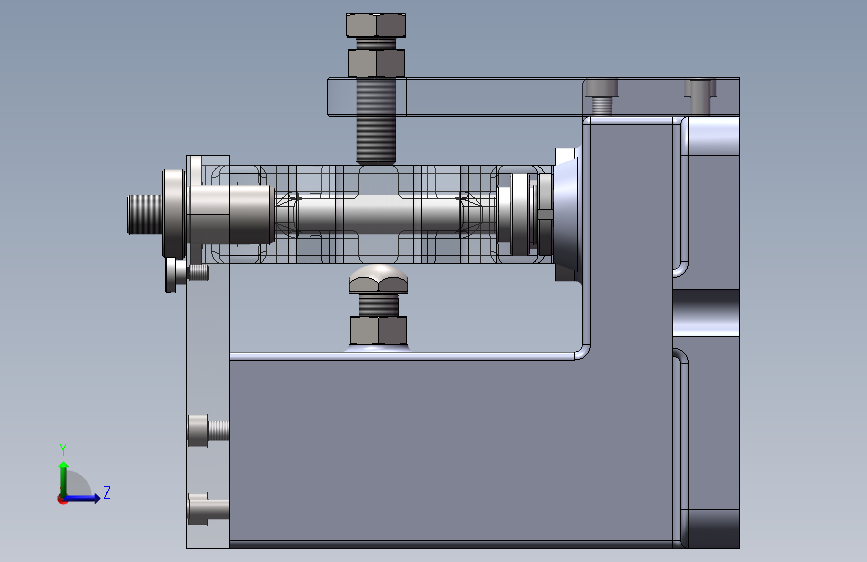Image resolution: width=867 pixels, height=562 pixels.
Task: Select the vertical threaded stud through the top plate
Action: (376, 121)
